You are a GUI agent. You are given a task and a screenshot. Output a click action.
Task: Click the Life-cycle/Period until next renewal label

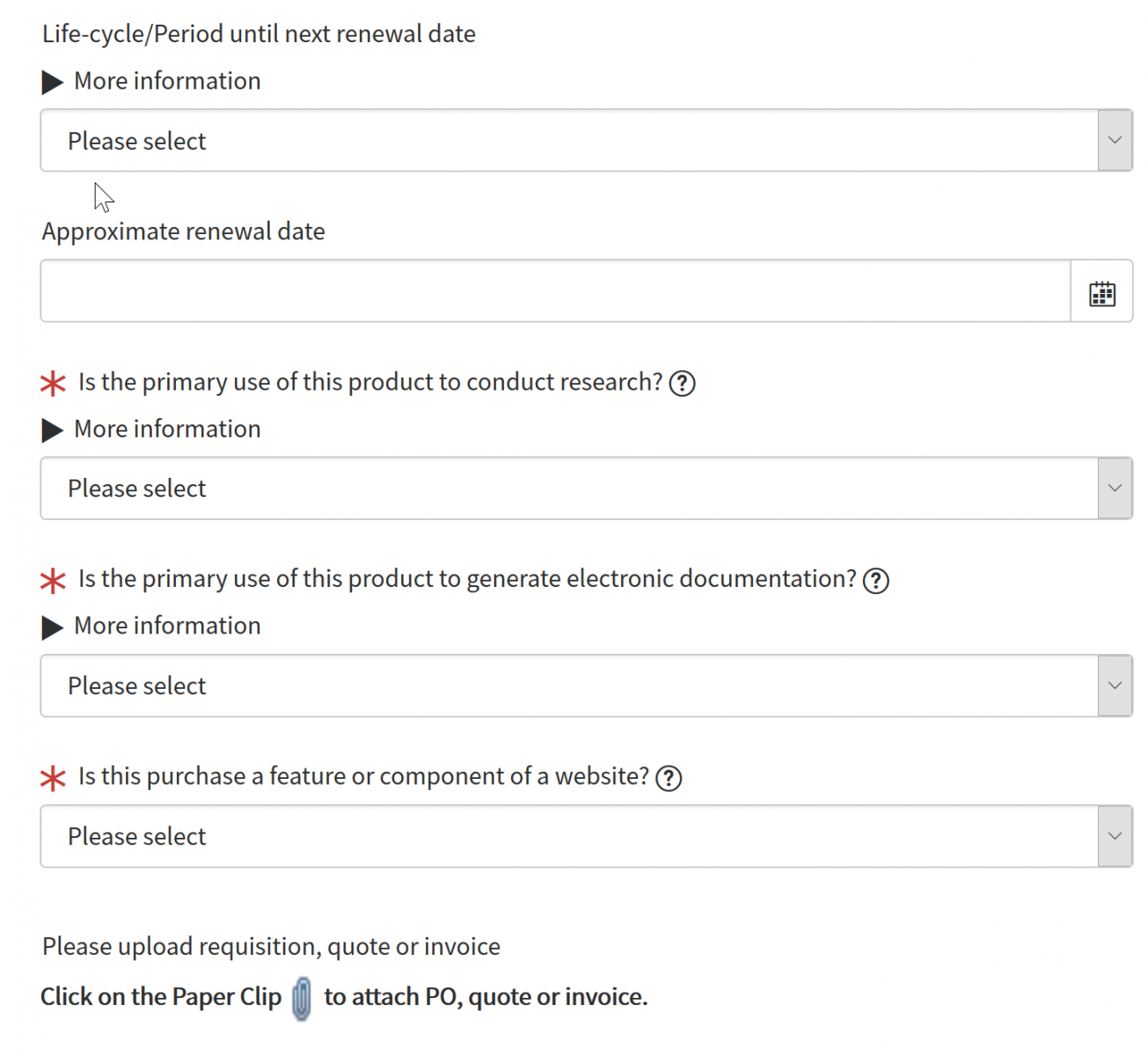tap(259, 34)
